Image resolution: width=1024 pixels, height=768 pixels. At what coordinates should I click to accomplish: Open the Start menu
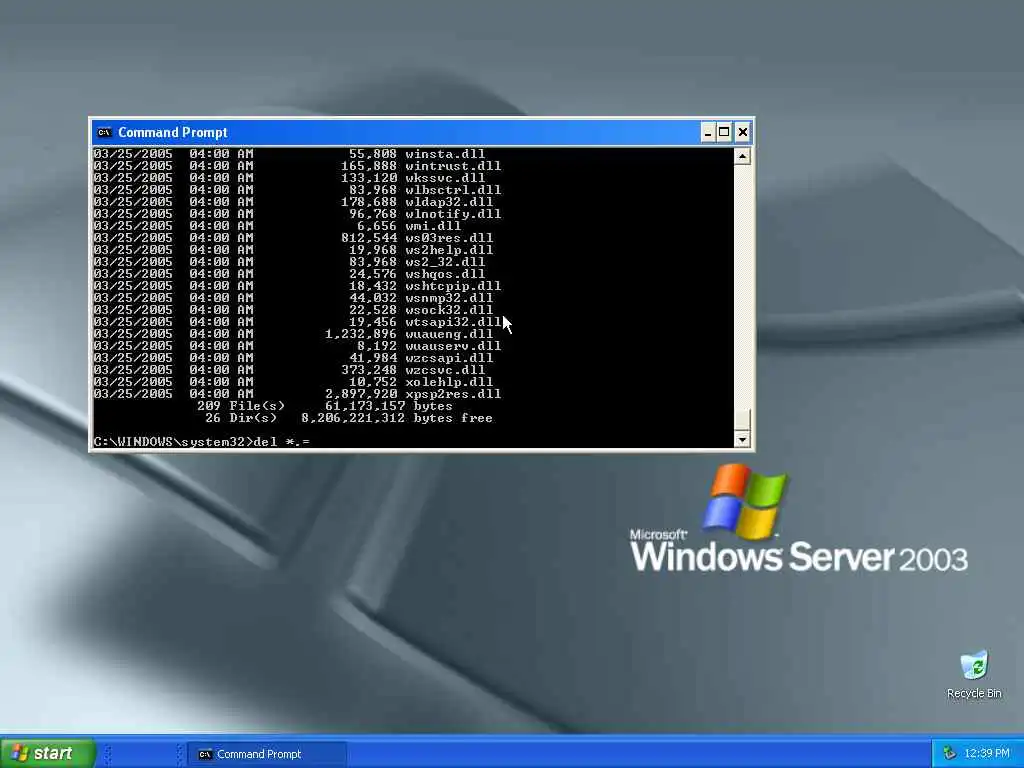coord(47,753)
